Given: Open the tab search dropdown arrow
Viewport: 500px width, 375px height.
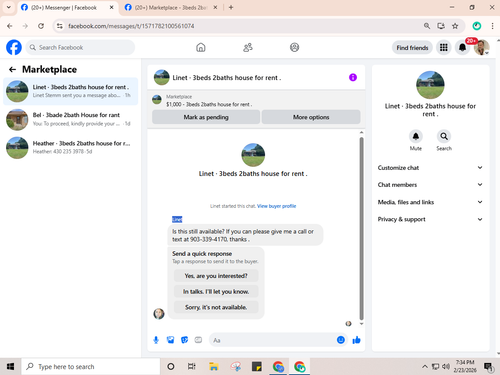Looking at the screenshot, I should coord(9,7).
